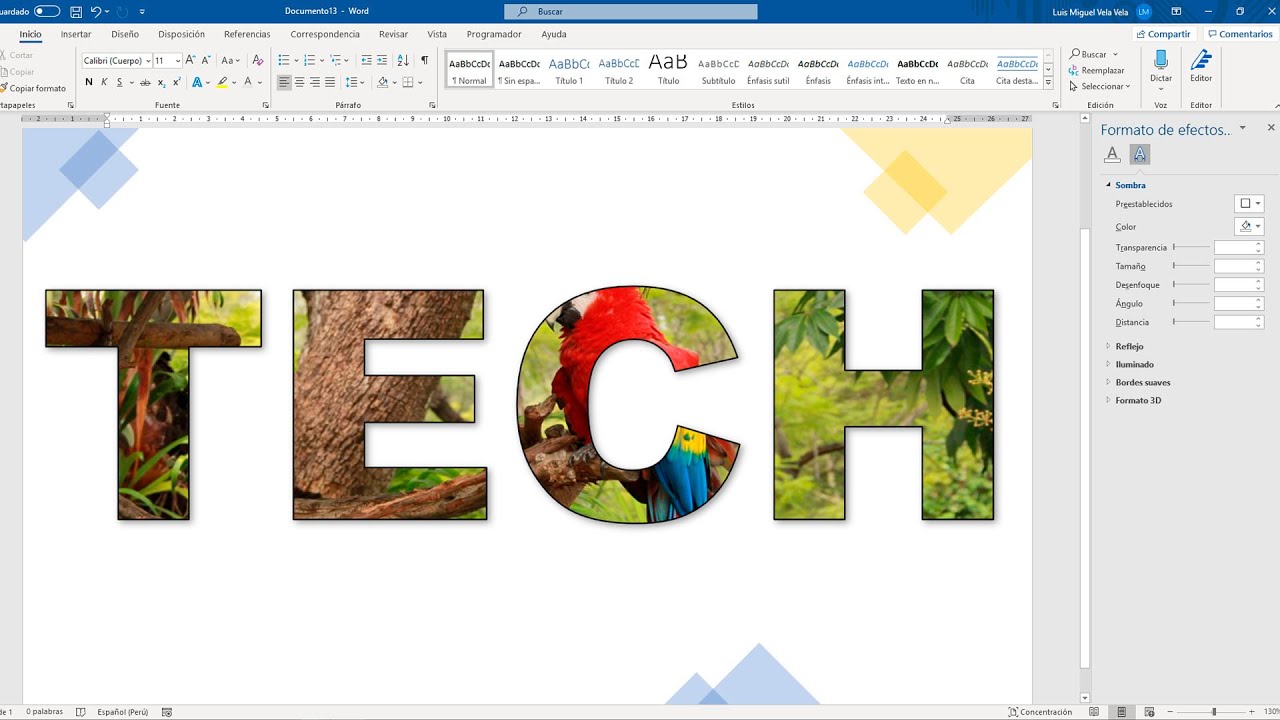Switch to the Disposición tab
1280x720 pixels.
click(x=181, y=34)
